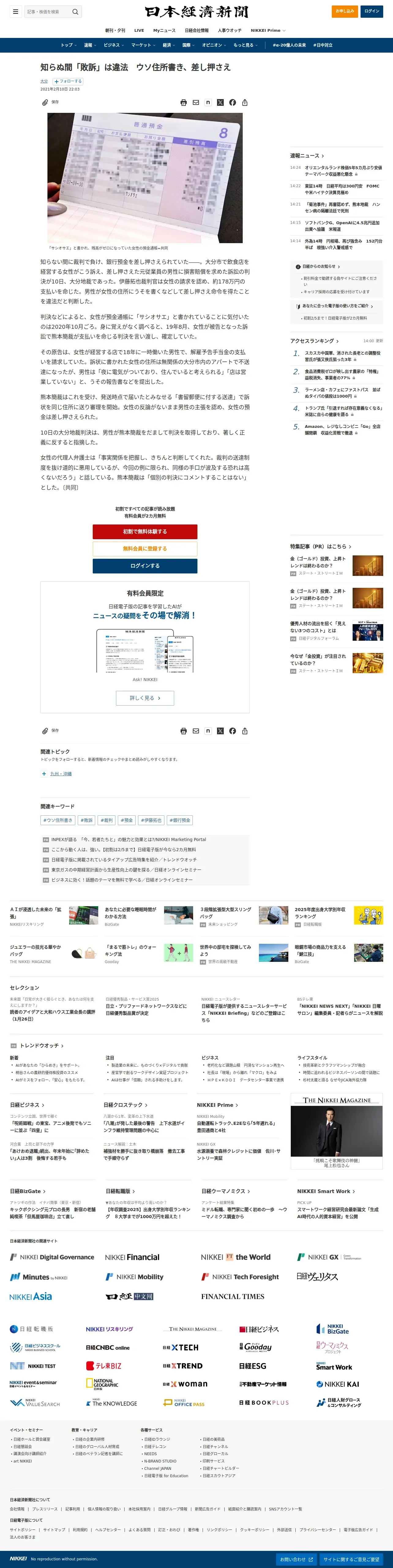
Task: Open the 朝刊・夕刊 menu item
Action: pos(115,31)
